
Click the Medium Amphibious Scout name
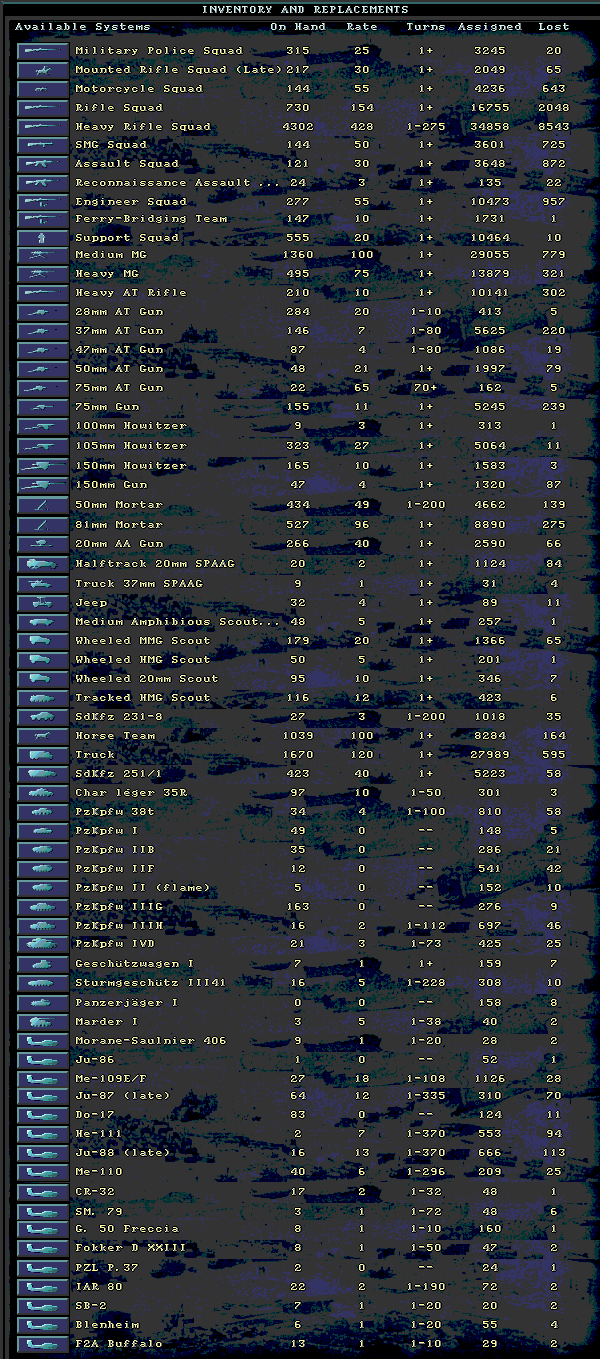point(178,622)
